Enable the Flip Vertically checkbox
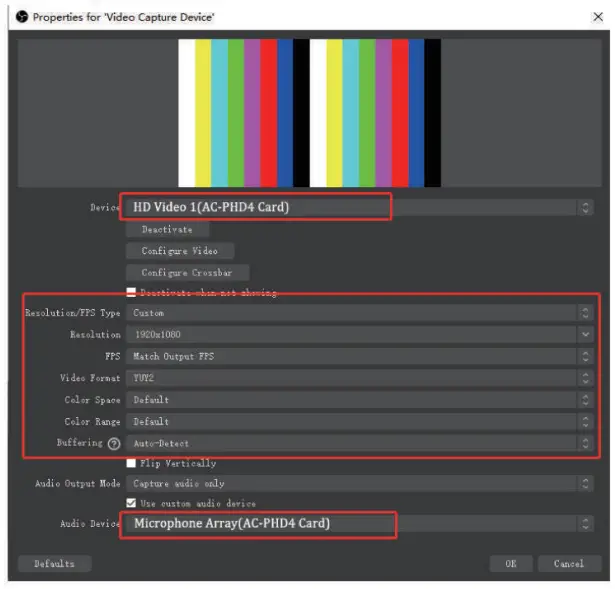 (131, 464)
